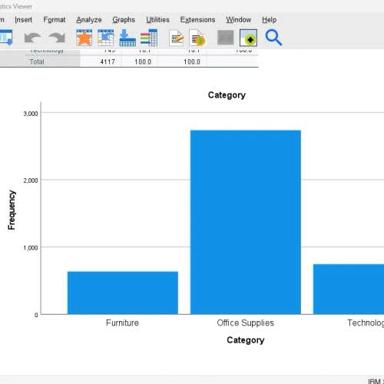Open the Extensions menu

(x=198, y=20)
